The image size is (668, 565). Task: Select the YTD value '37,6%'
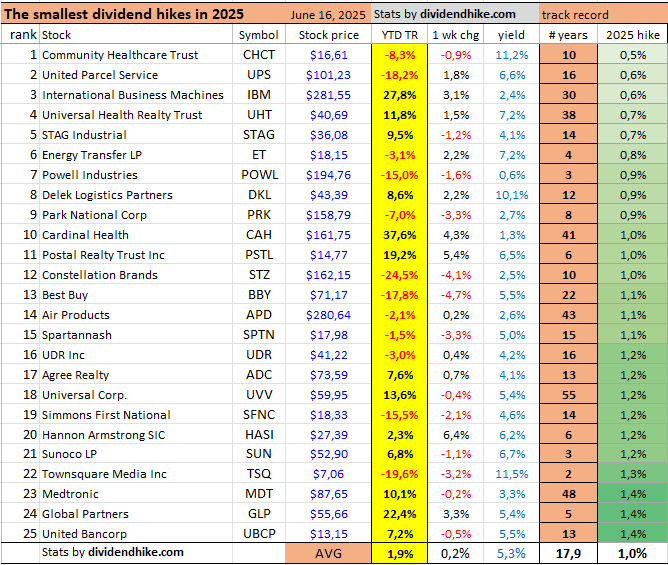tap(400, 235)
